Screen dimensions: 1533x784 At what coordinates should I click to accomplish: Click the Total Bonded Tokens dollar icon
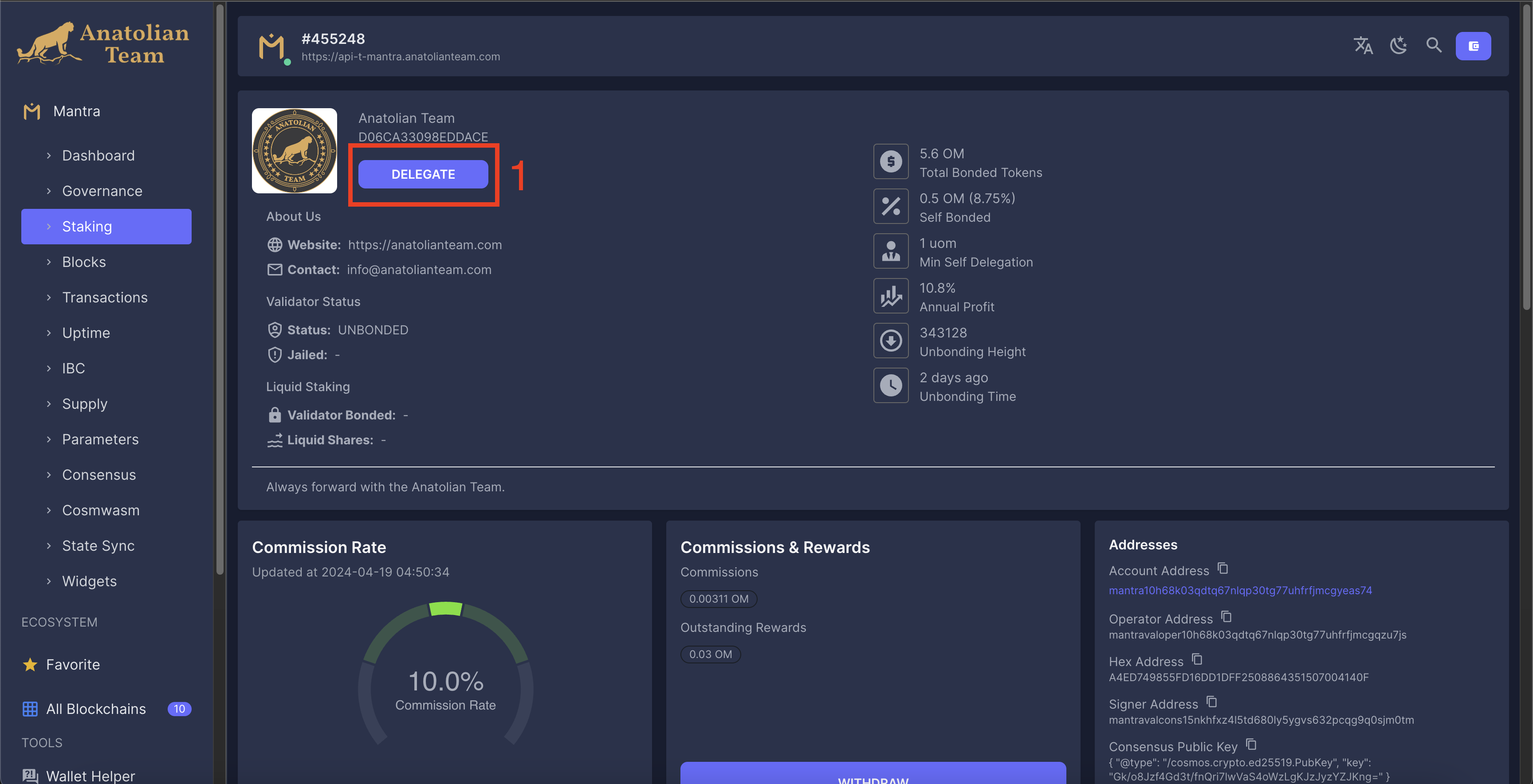pos(891,161)
